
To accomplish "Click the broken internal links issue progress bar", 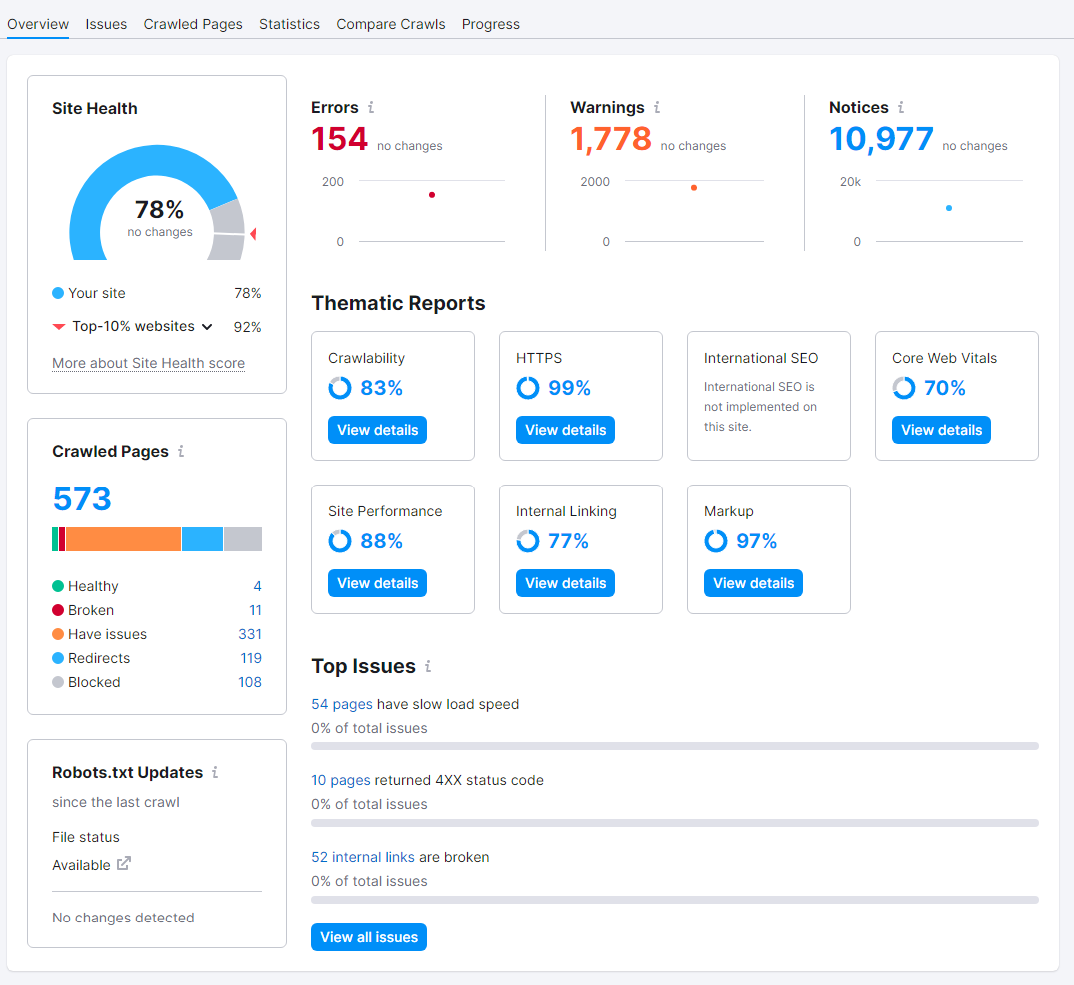I will [675, 899].
